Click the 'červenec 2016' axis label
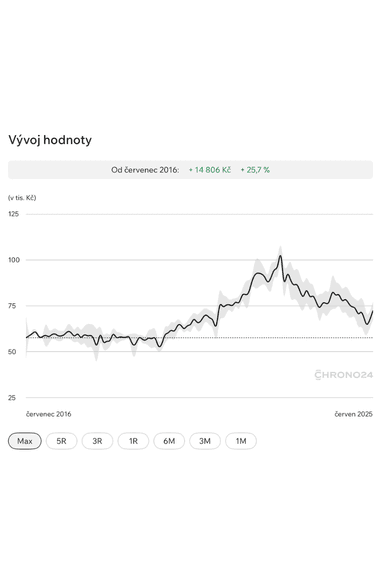 [48, 414]
